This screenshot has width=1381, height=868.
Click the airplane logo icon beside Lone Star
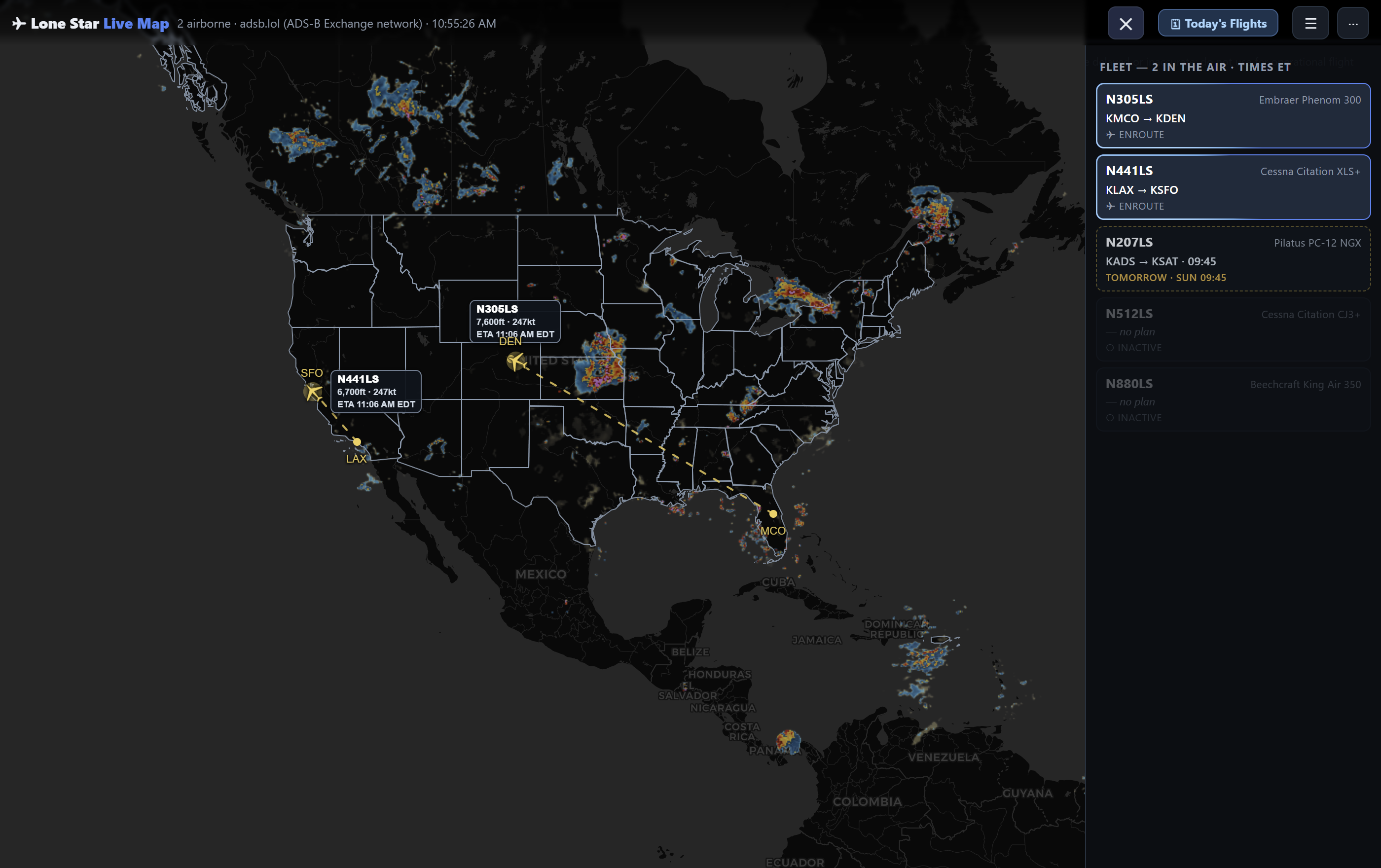pos(19,24)
